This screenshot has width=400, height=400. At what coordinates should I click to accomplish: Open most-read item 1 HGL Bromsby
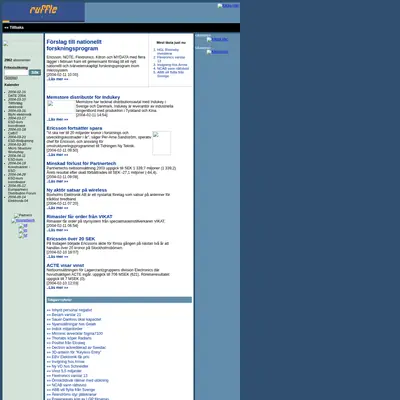[168, 51]
